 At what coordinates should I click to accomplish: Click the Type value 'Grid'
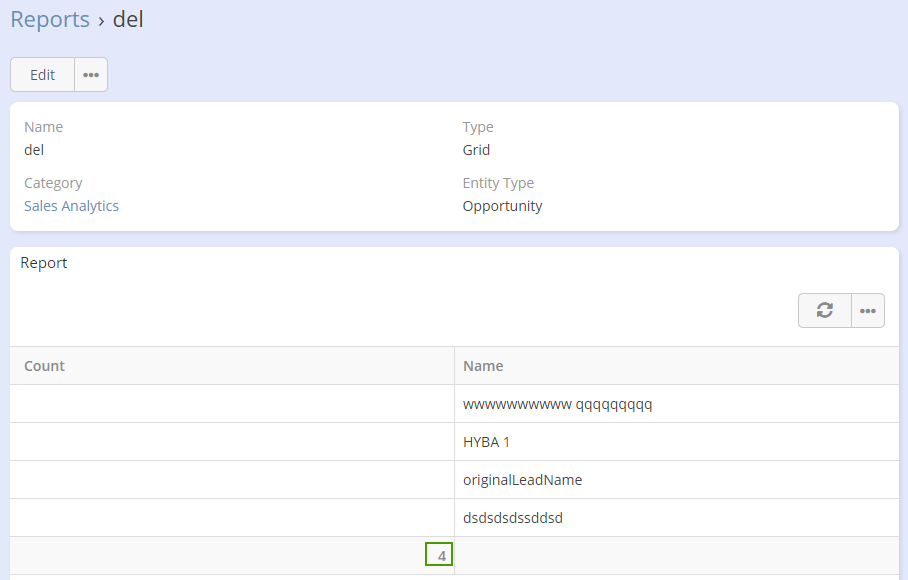476,150
